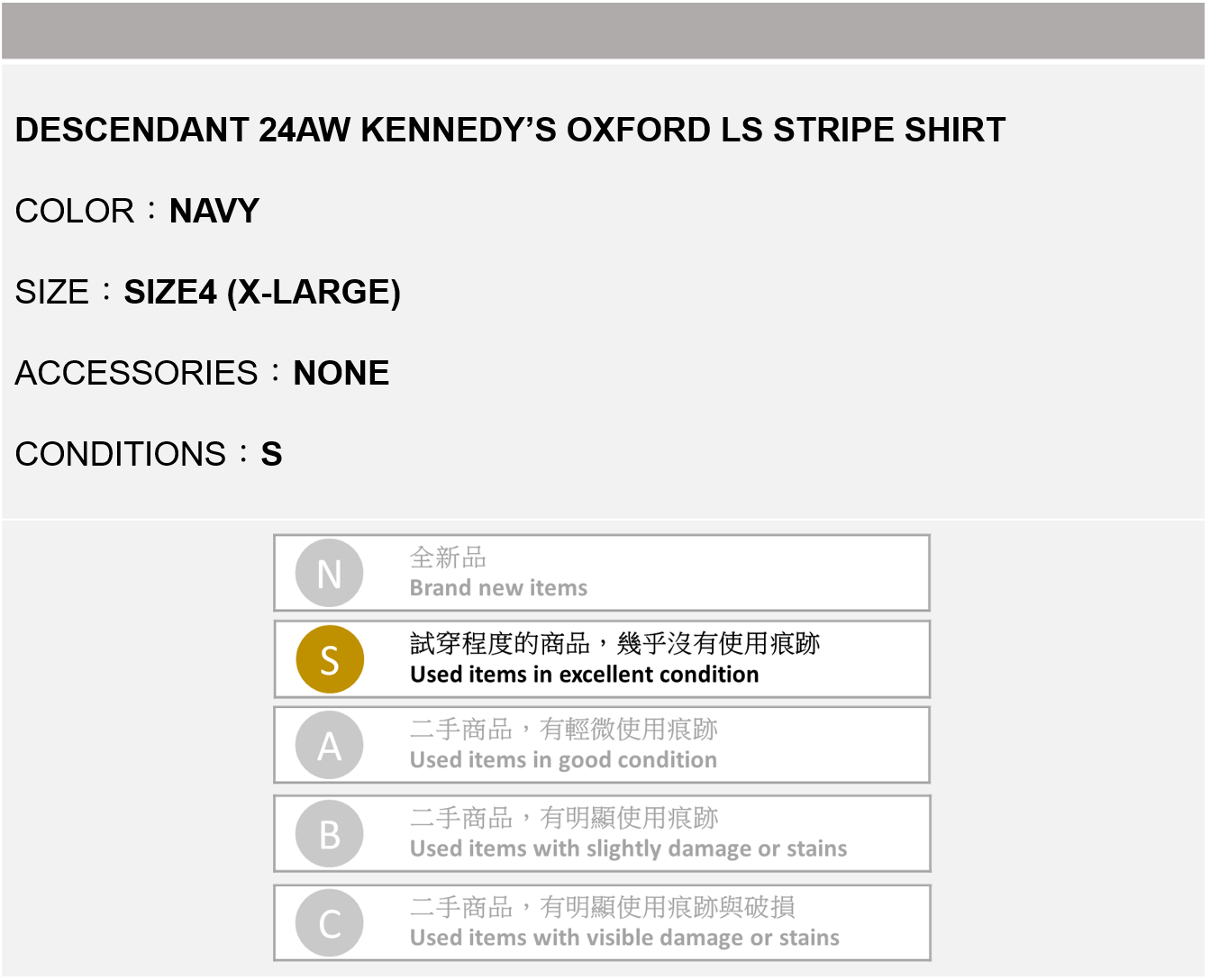Click the gray A condition circle
This screenshot has height=980, width=1210.
point(330,746)
